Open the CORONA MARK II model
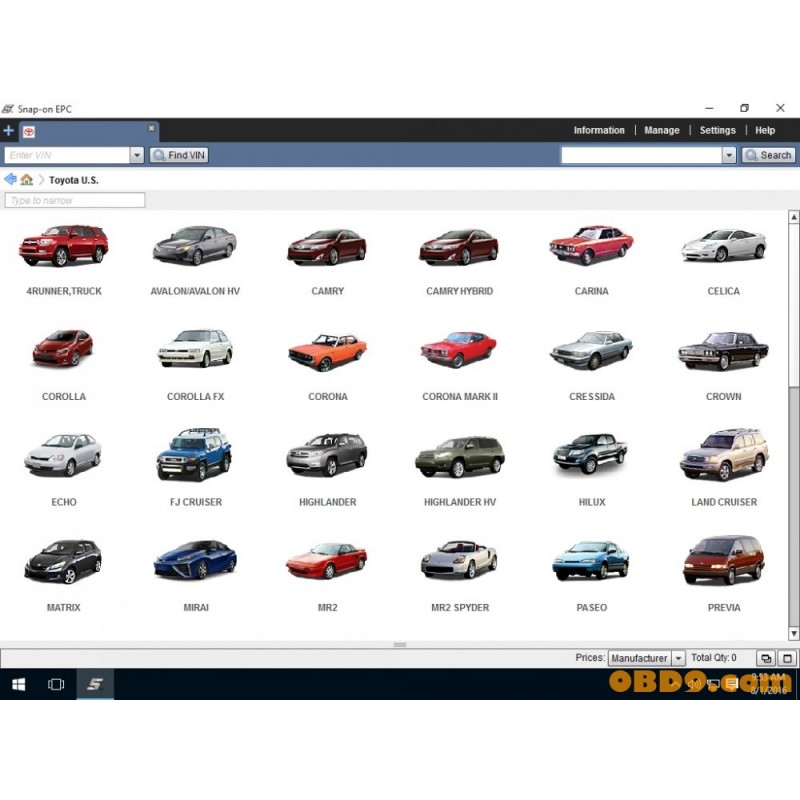Viewport: 800px width, 800px height. (x=459, y=365)
